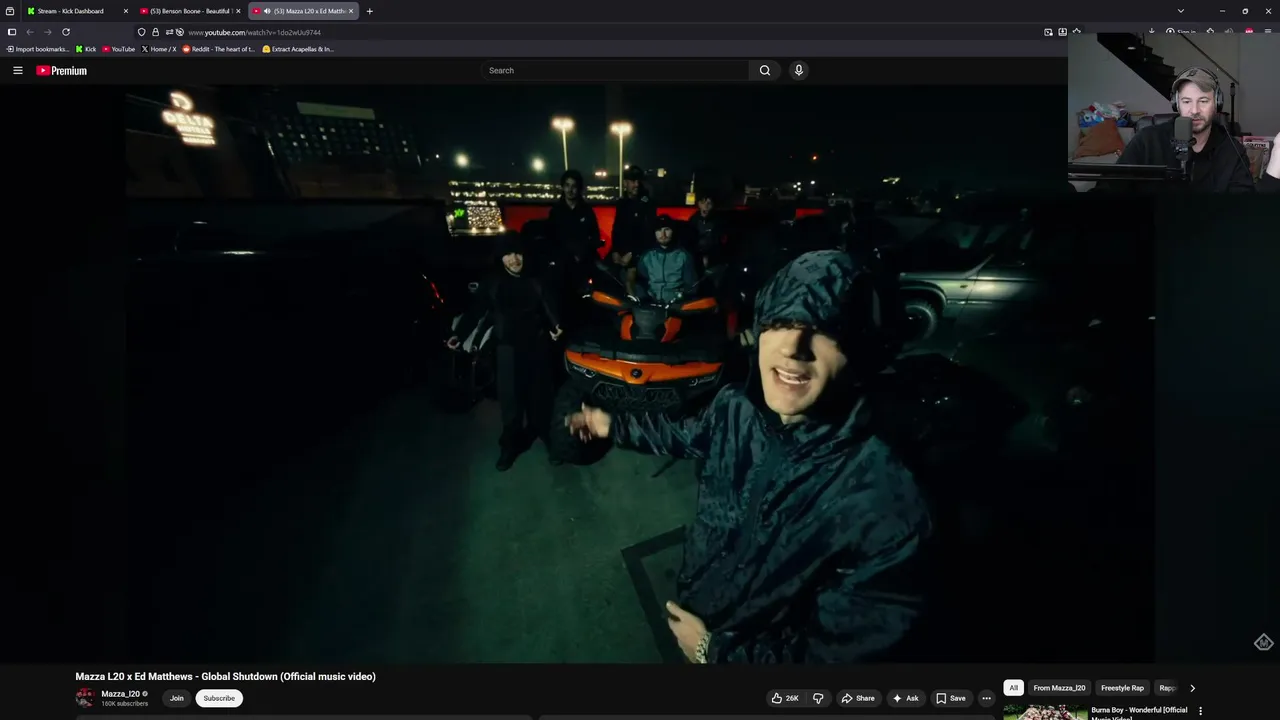Open Burna Boy - Wonderful video thumbnail
The width and height of the screenshot is (1280, 720).
(x=1045, y=713)
